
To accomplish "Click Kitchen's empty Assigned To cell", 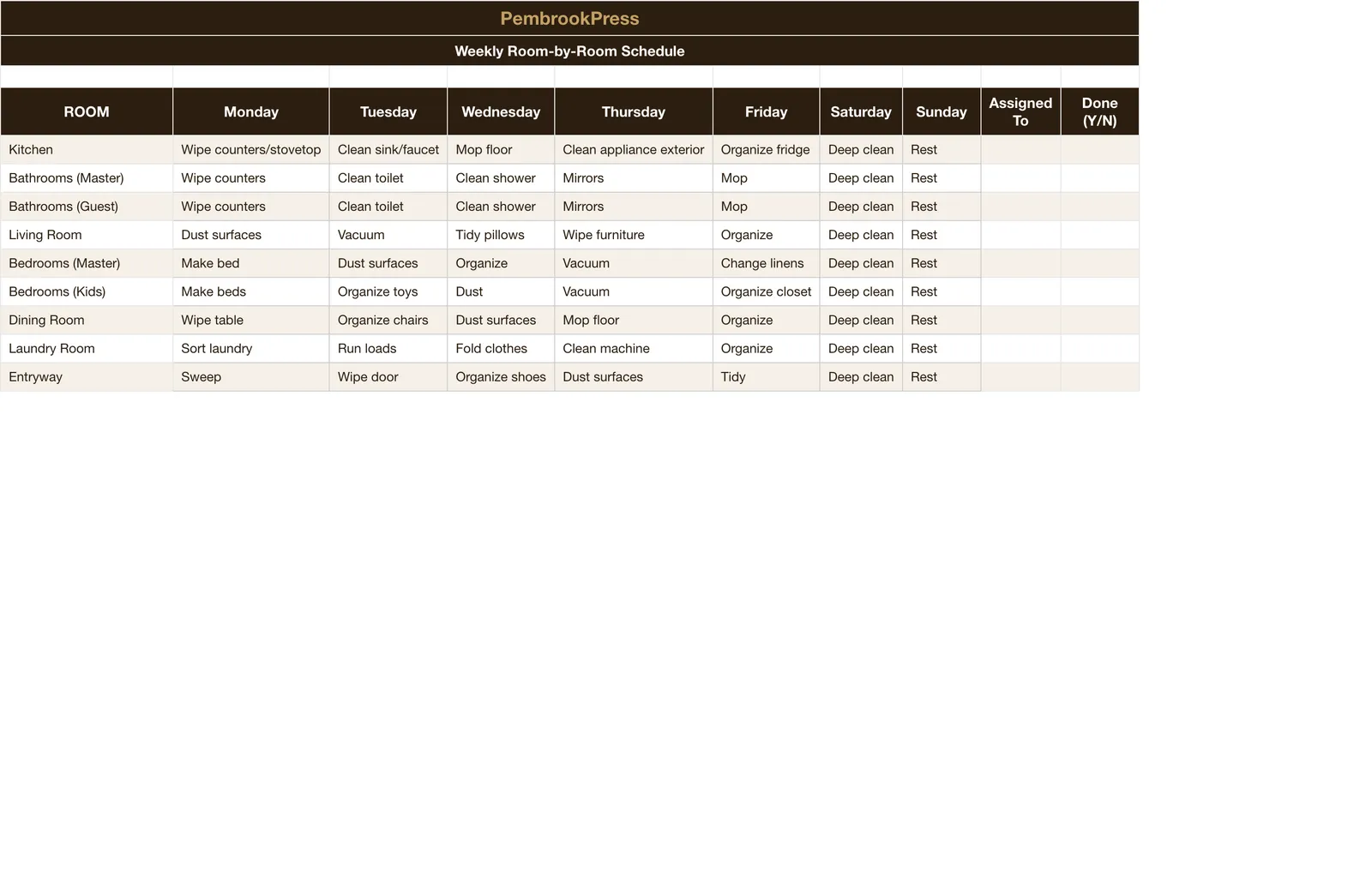I will (x=1020, y=149).
